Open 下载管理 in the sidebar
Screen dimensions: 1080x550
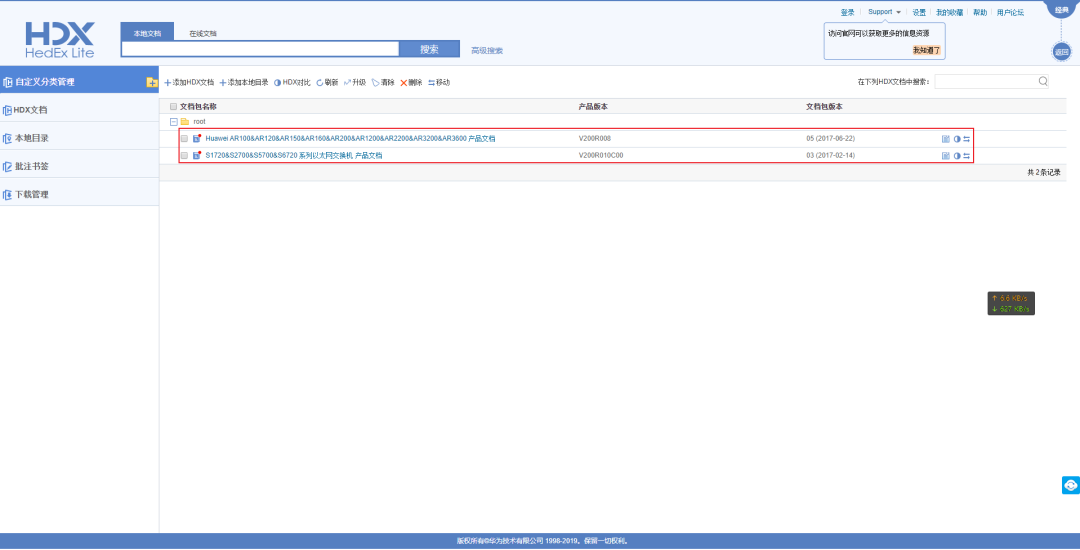[x=79, y=195]
